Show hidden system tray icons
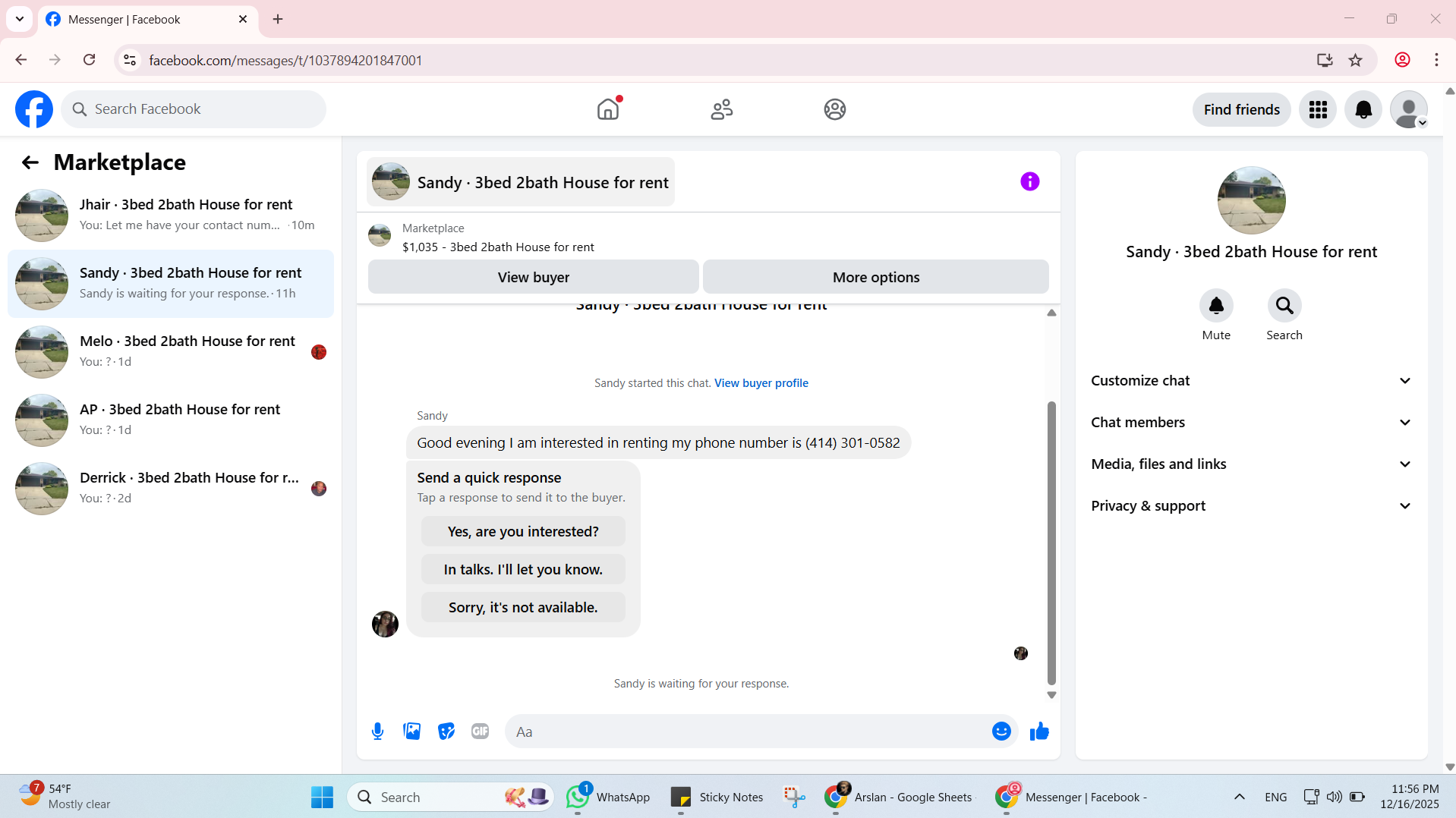 point(1240,797)
